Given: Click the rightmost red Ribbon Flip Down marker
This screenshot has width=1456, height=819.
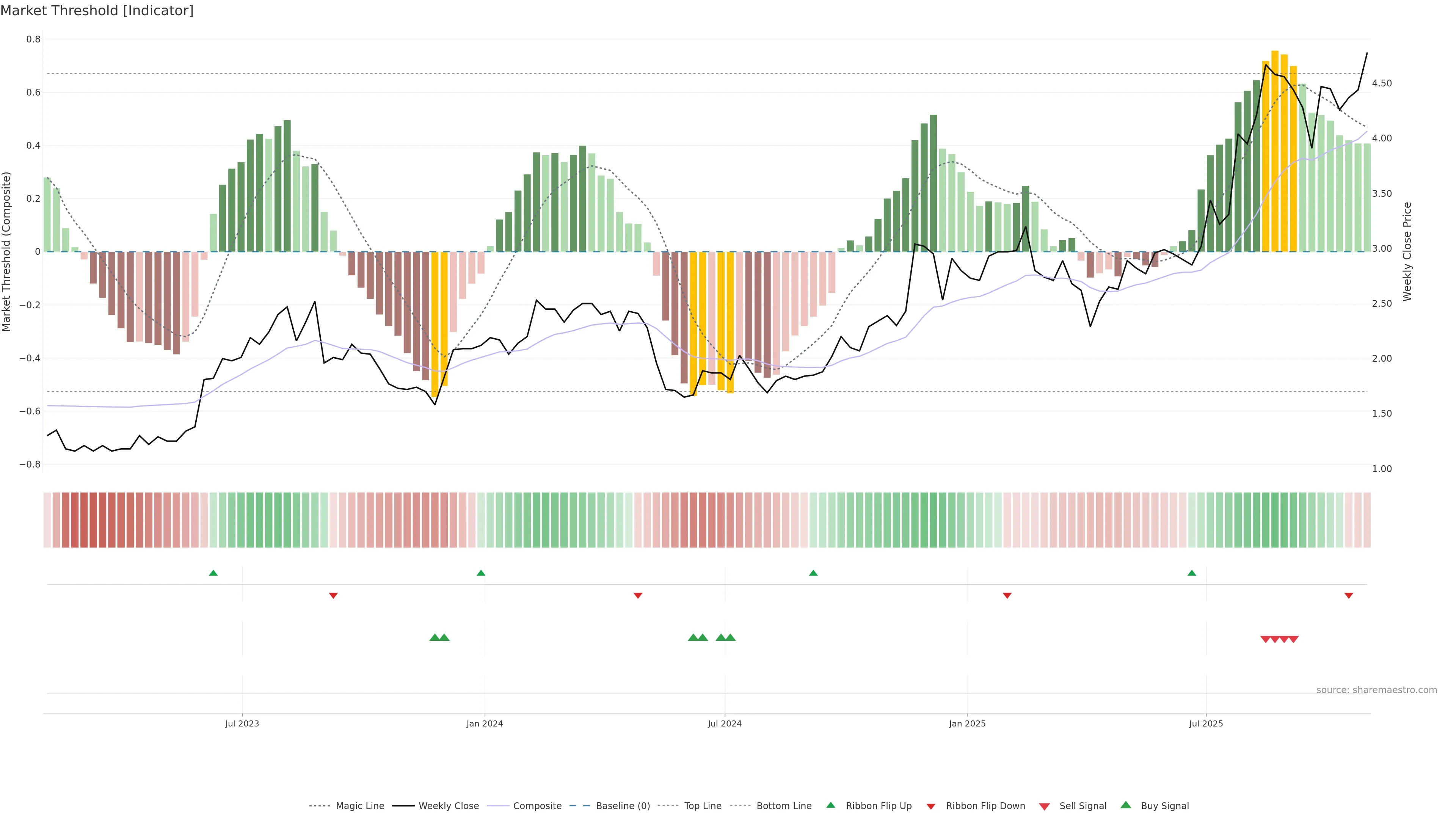Looking at the screenshot, I should click(x=1349, y=595).
